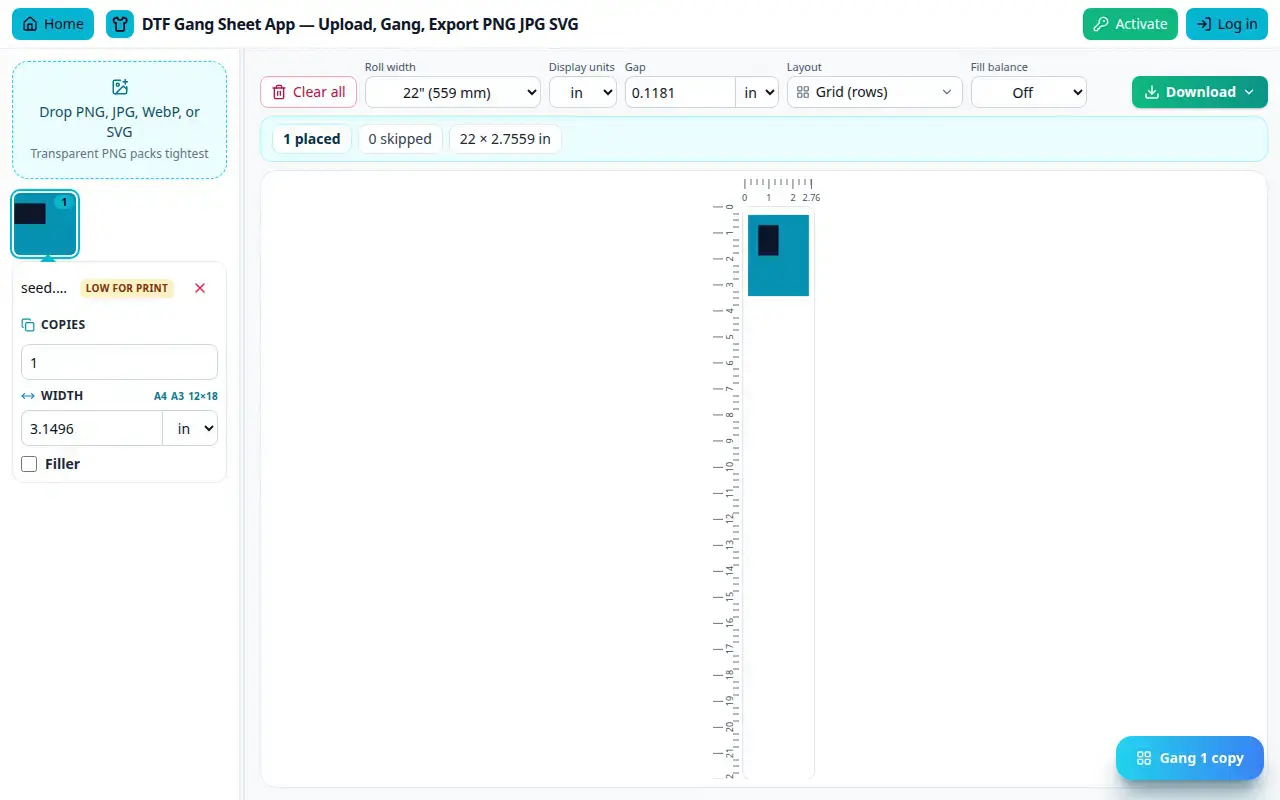Apply A4 width preset
This screenshot has height=800, width=1280.
tap(160, 396)
